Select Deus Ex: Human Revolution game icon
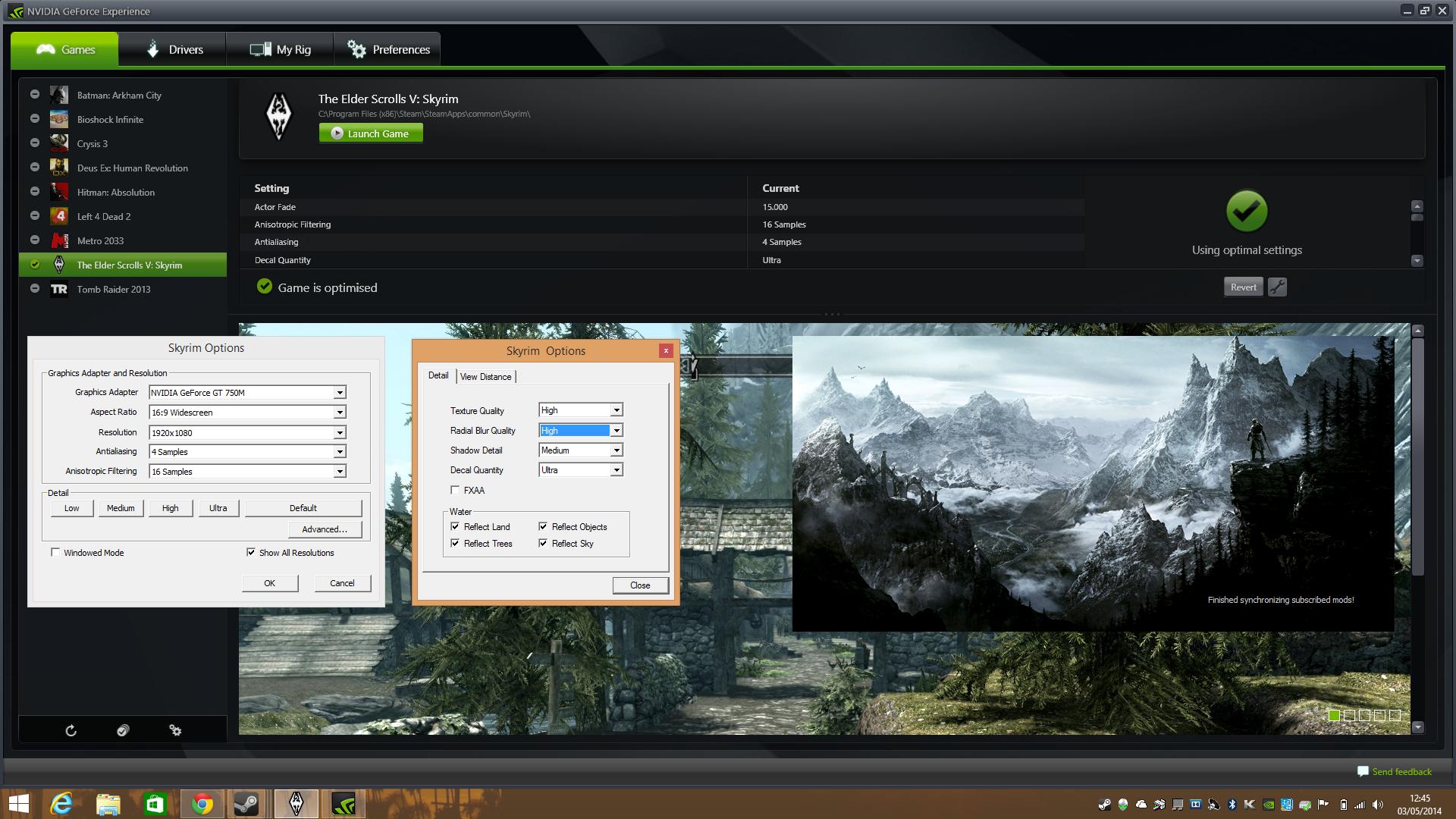1456x819 pixels. click(x=59, y=168)
